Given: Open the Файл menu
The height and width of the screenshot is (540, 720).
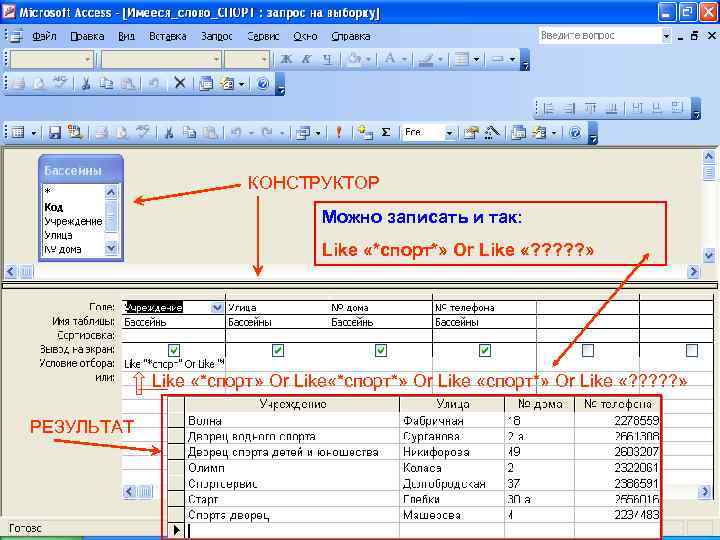Looking at the screenshot, I should tap(44, 36).
